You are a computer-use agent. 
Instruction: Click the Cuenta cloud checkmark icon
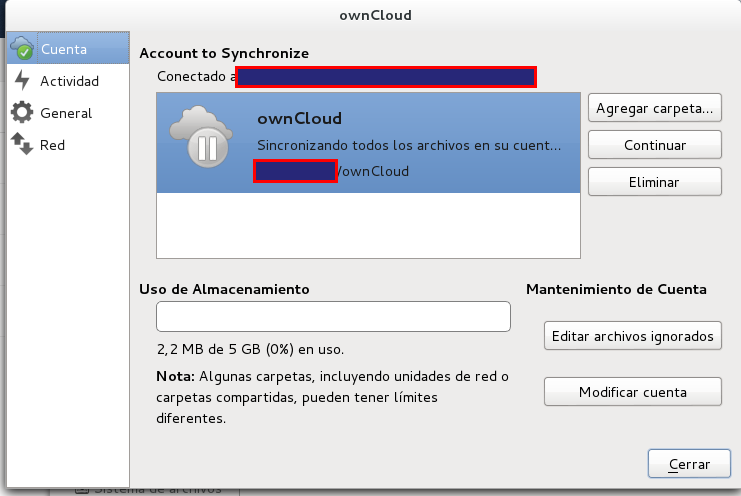pos(22,48)
